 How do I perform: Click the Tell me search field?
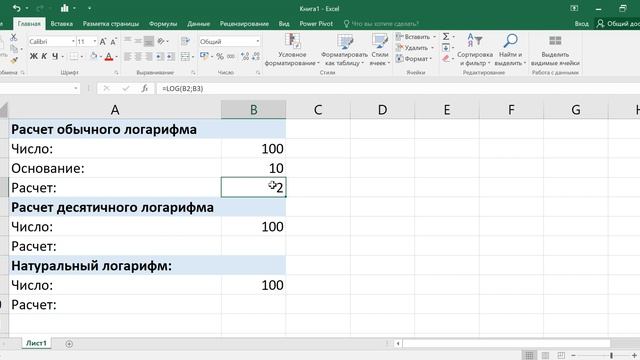(381, 24)
